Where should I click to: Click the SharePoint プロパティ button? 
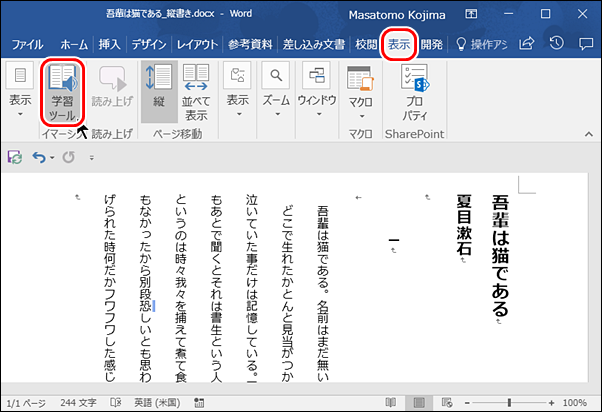(x=415, y=92)
